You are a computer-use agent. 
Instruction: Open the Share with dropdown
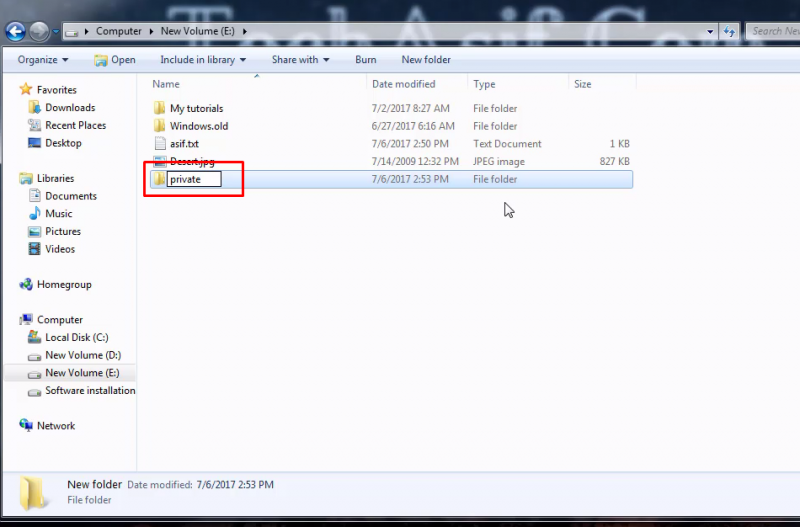[x=301, y=60]
